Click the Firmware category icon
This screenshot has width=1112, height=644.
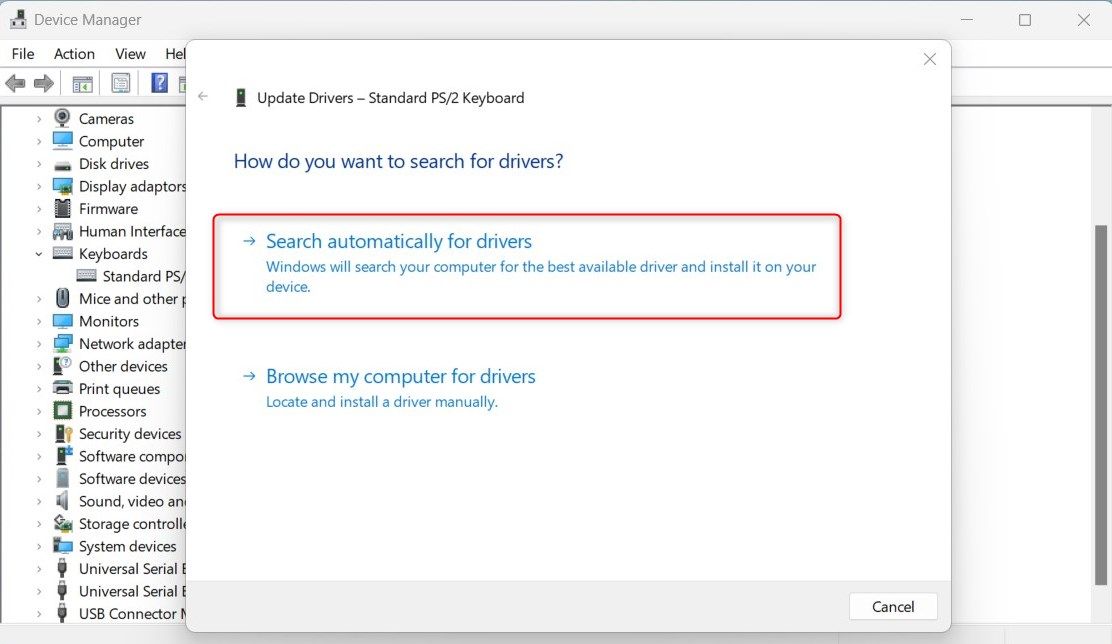[63, 208]
